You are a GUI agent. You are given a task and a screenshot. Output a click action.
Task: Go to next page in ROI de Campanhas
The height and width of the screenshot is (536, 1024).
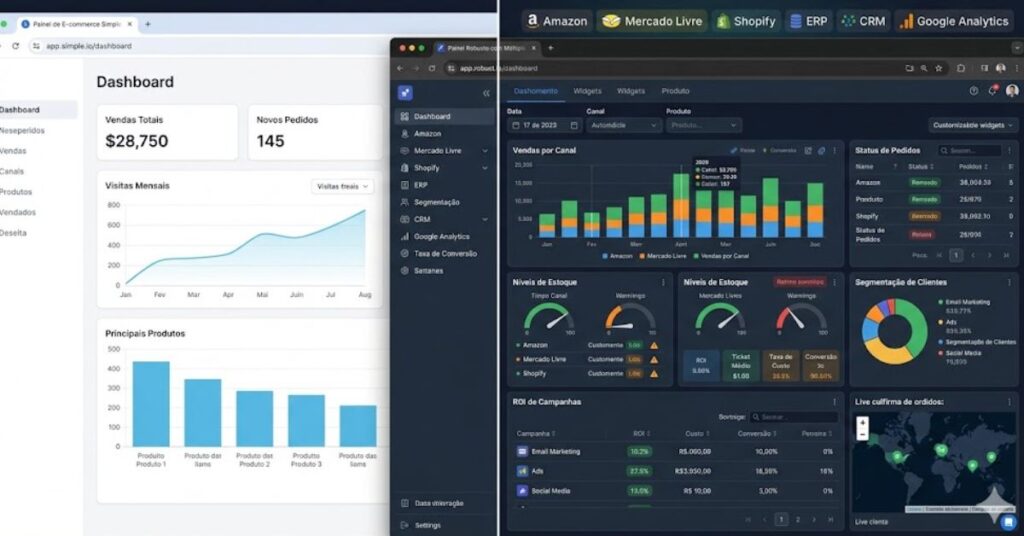(x=814, y=520)
